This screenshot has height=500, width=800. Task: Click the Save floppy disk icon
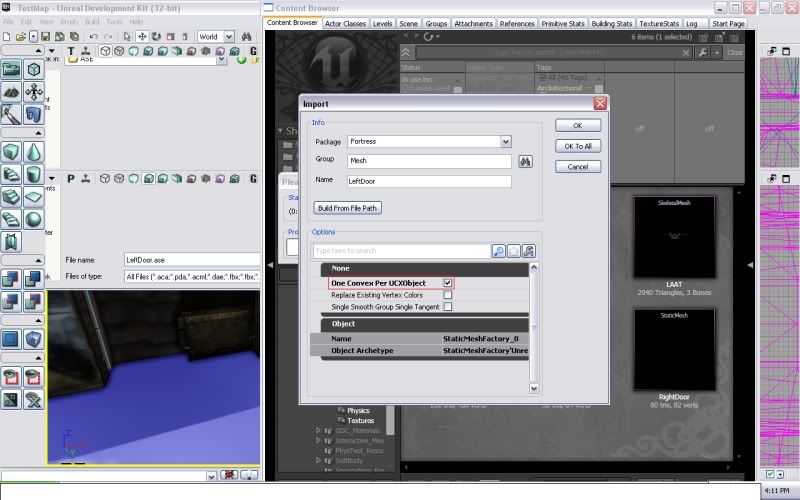coord(45,37)
